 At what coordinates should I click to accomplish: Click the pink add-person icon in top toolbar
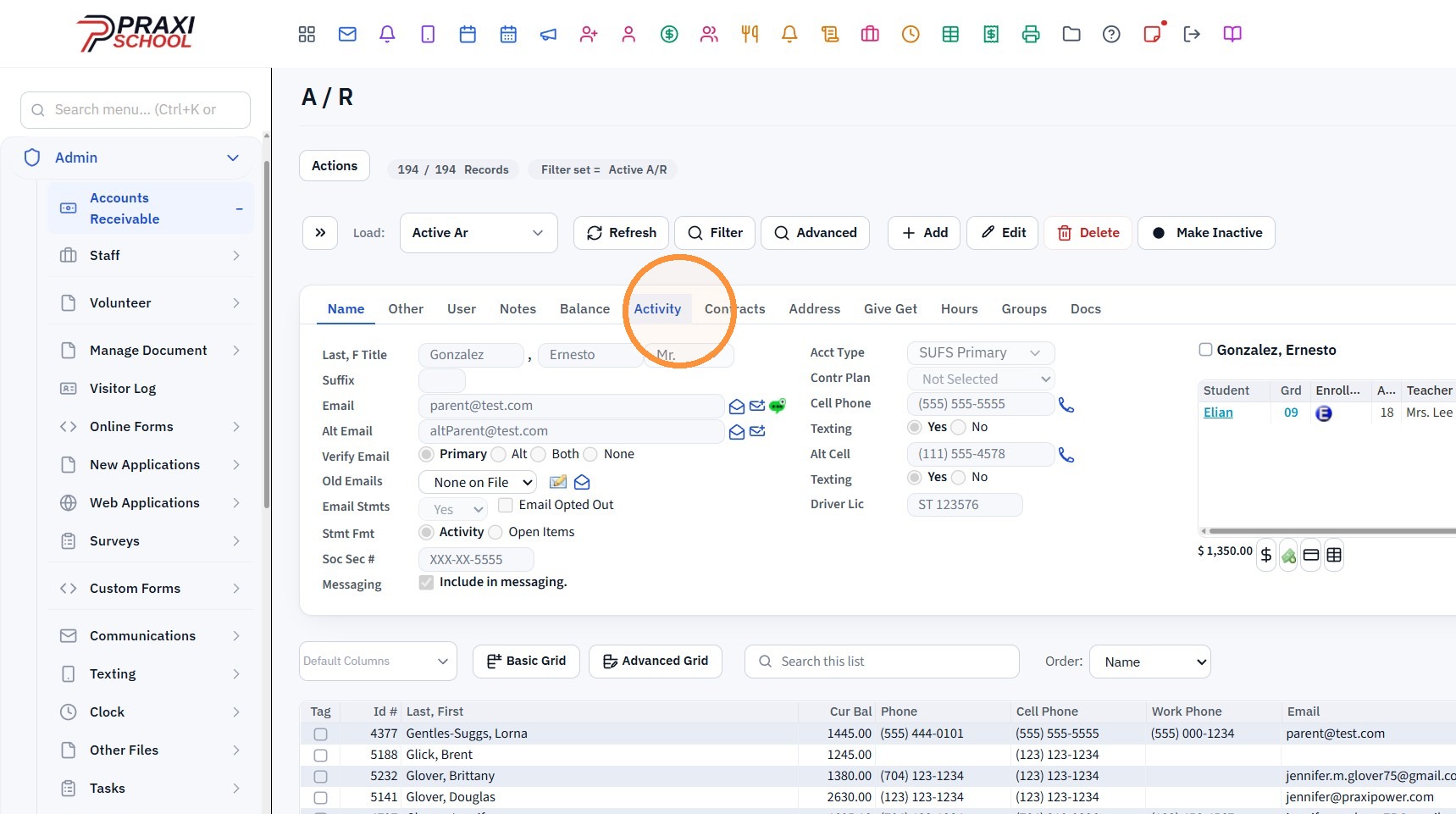tap(589, 34)
